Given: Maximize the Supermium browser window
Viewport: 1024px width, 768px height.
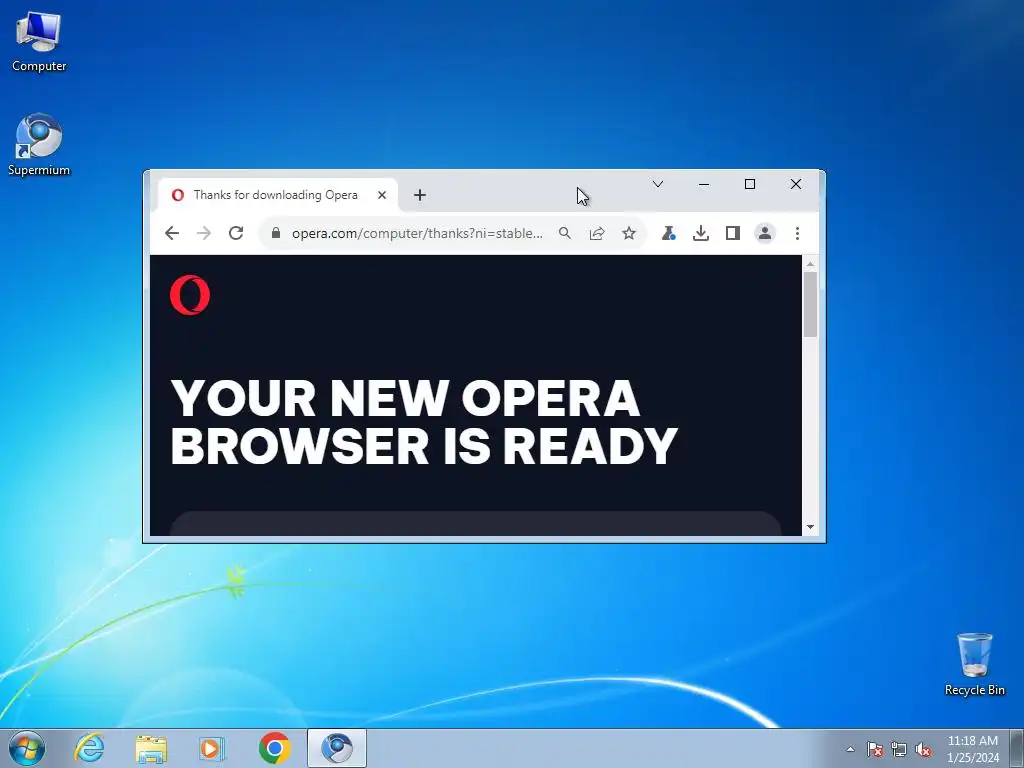Looking at the screenshot, I should [750, 184].
